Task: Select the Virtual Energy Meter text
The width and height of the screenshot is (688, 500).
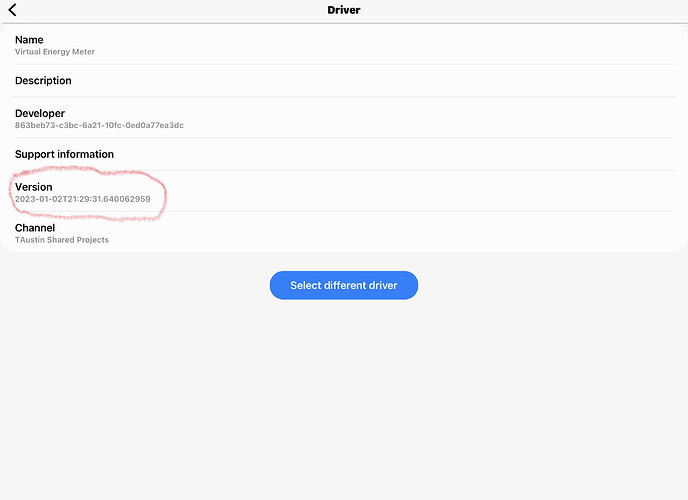Action: [x=55, y=52]
